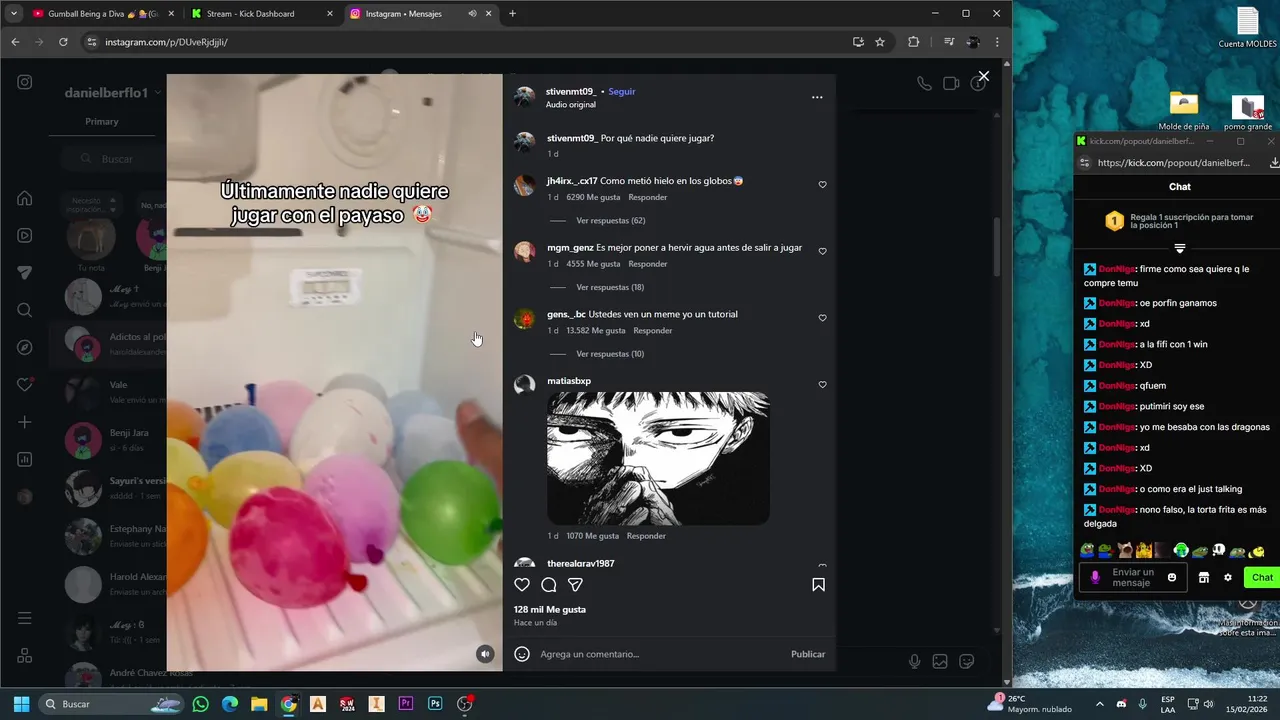Bookmark this page with the star
The height and width of the screenshot is (720, 1280).
click(880, 42)
